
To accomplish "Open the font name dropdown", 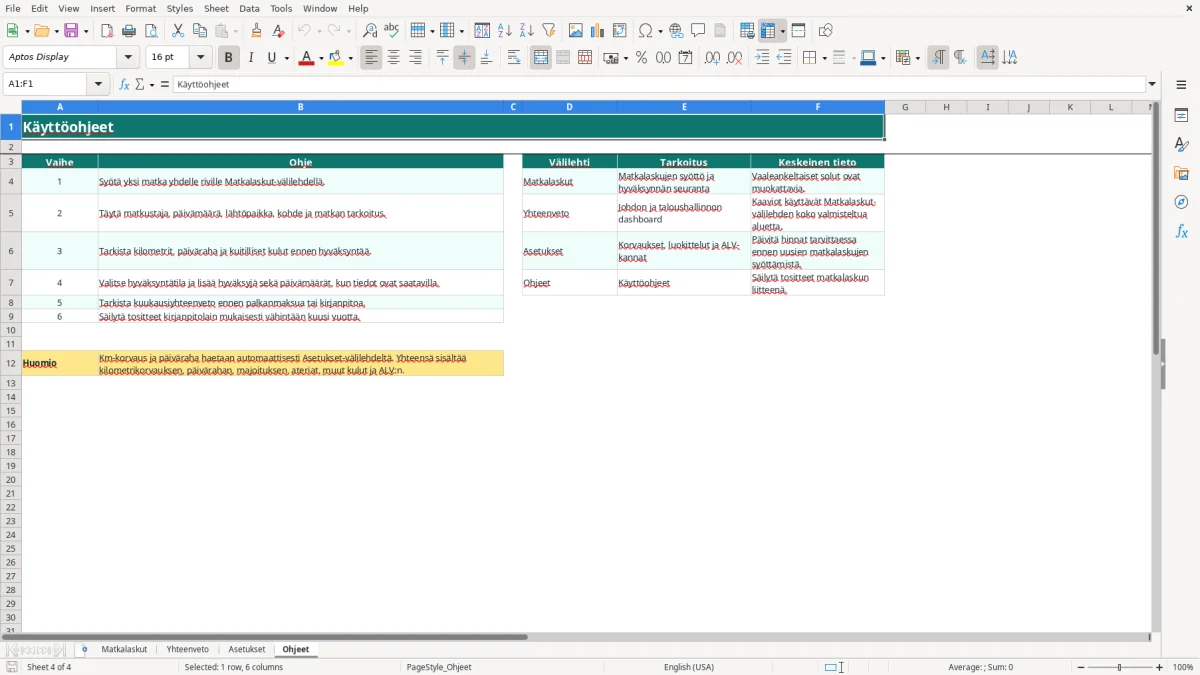I will coord(128,58).
